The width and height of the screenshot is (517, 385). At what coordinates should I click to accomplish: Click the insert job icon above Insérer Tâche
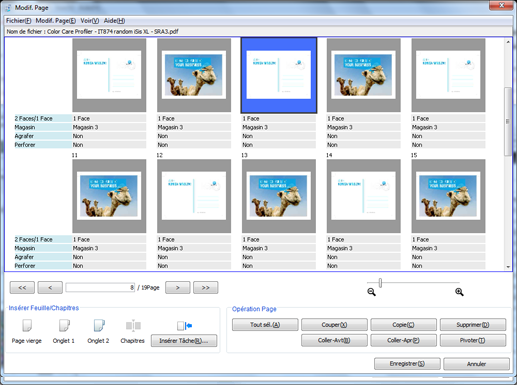click(184, 326)
